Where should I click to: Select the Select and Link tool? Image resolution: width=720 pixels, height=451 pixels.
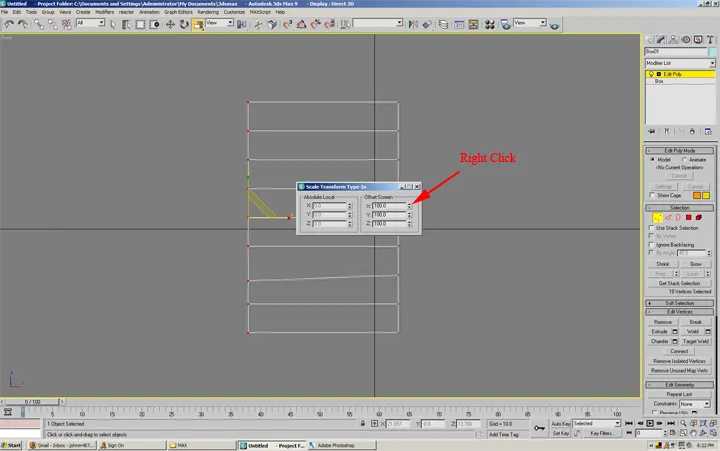click(39, 24)
